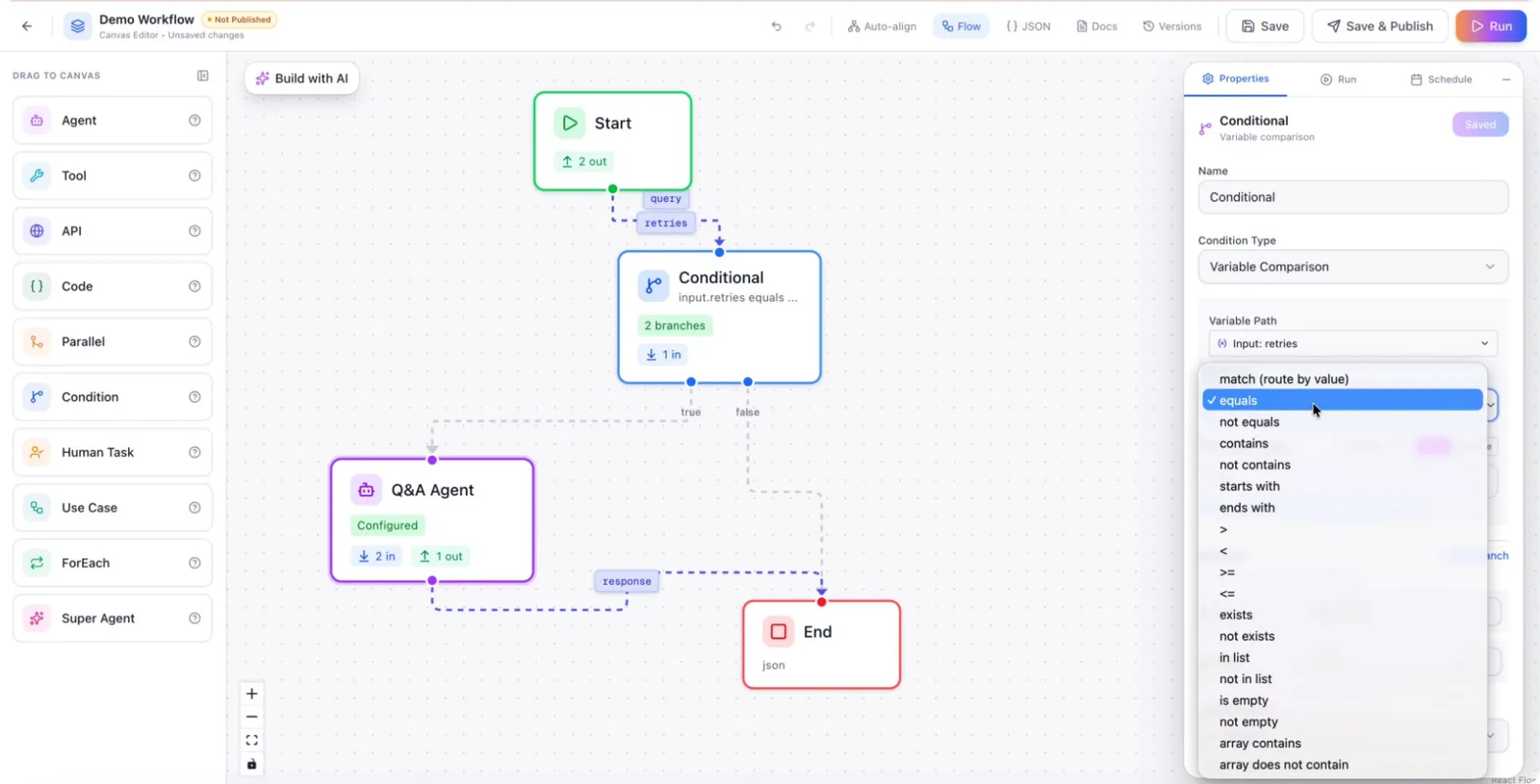The width and height of the screenshot is (1540, 784).
Task: Click Save & Publish button
Action: pos(1380,26)
